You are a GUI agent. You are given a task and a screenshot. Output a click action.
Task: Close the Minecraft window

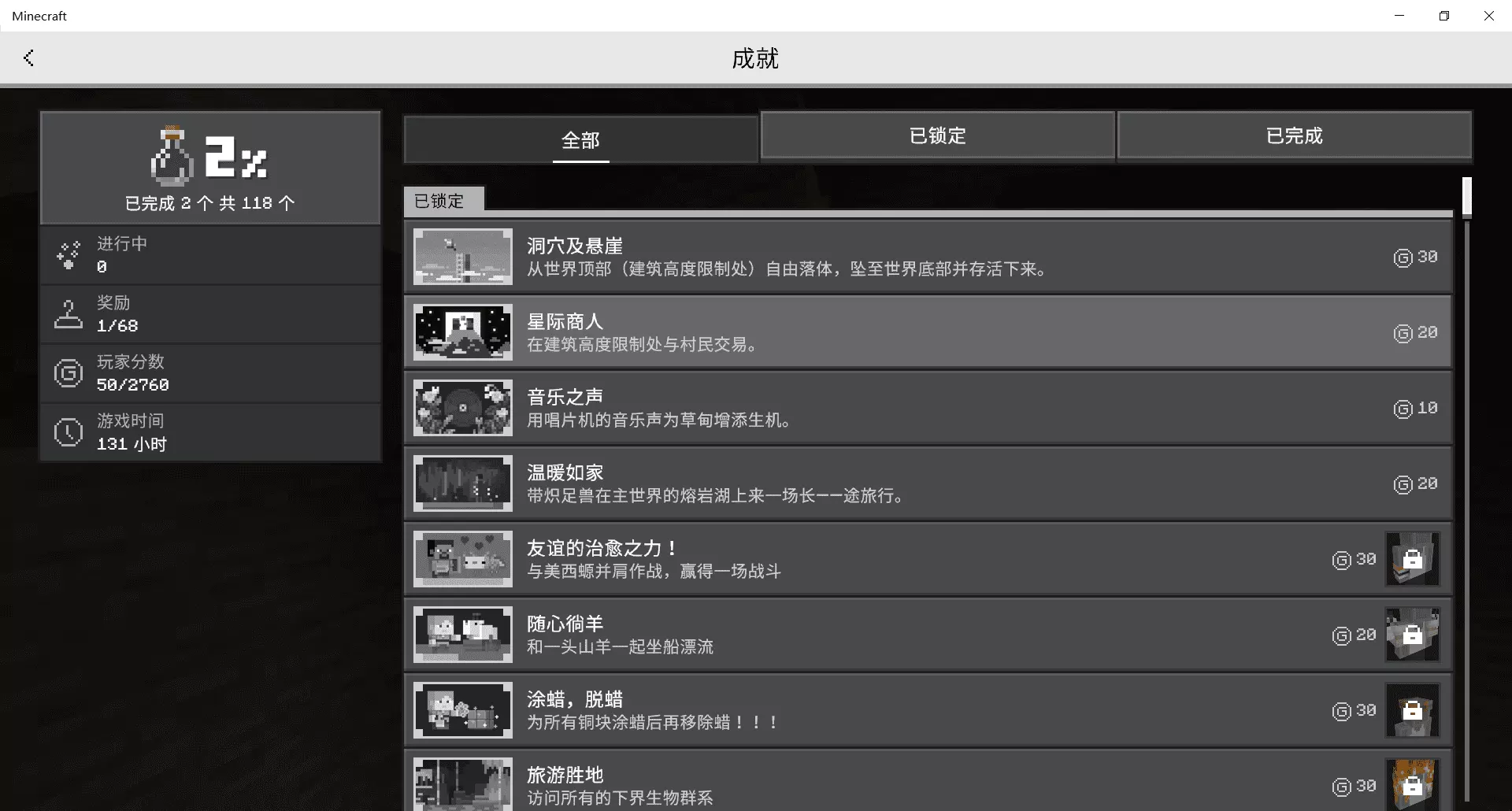pyautogui.click(x=1489, y=16)
